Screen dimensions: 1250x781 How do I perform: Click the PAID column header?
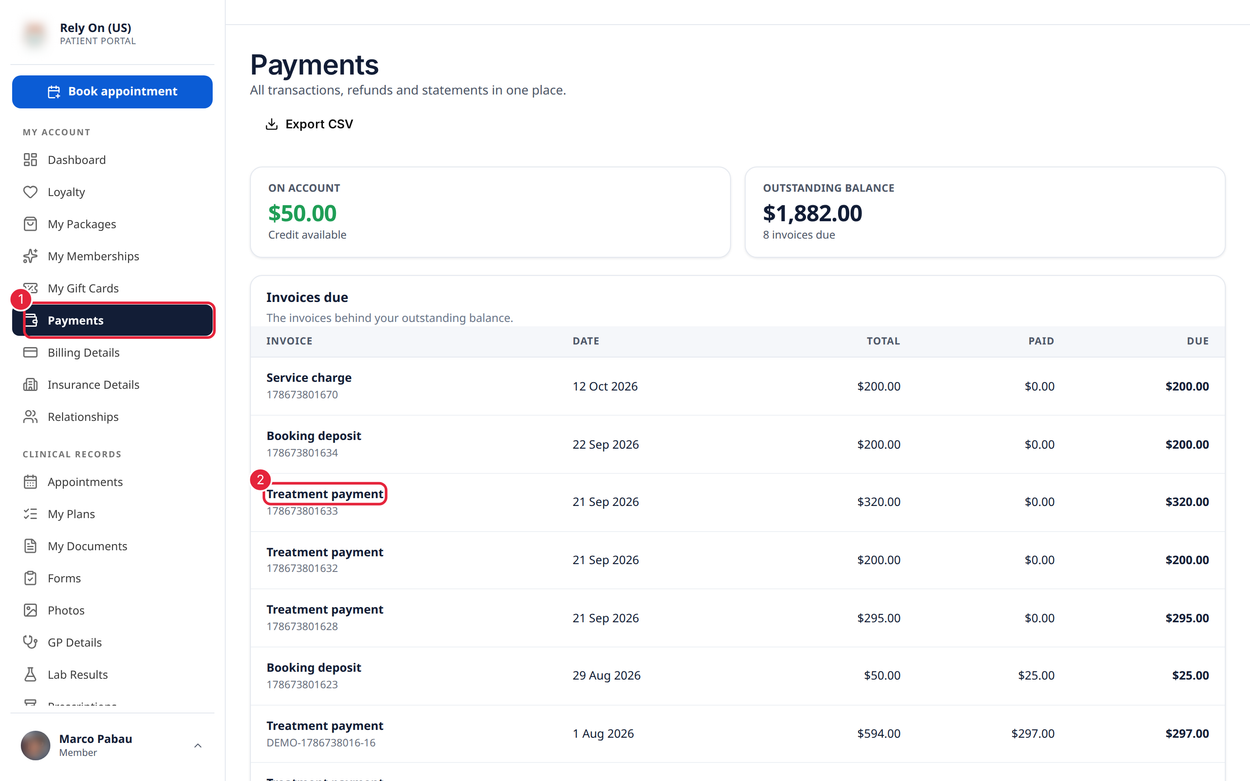1041,341
